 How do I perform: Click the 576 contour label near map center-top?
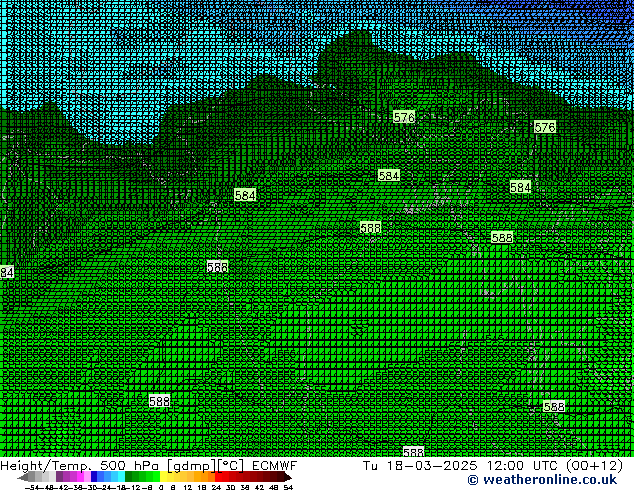click(404, 117)
